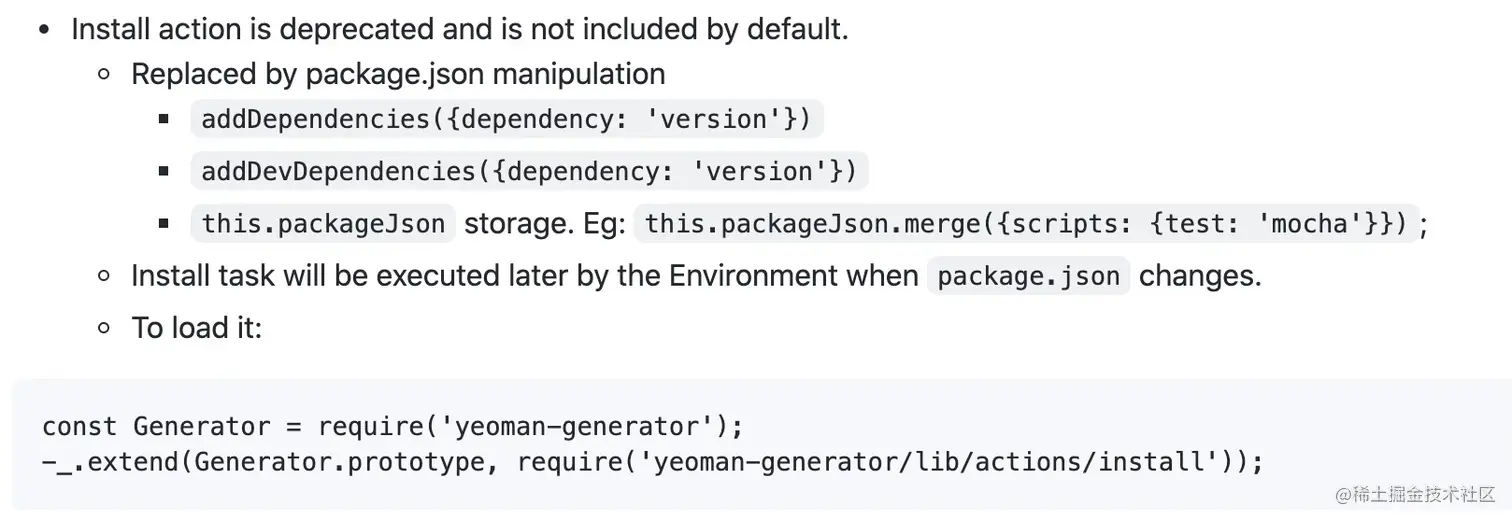The image size is (1512, 521).
Task: Click the package.json inline code badge
Action: point(1028,275)
